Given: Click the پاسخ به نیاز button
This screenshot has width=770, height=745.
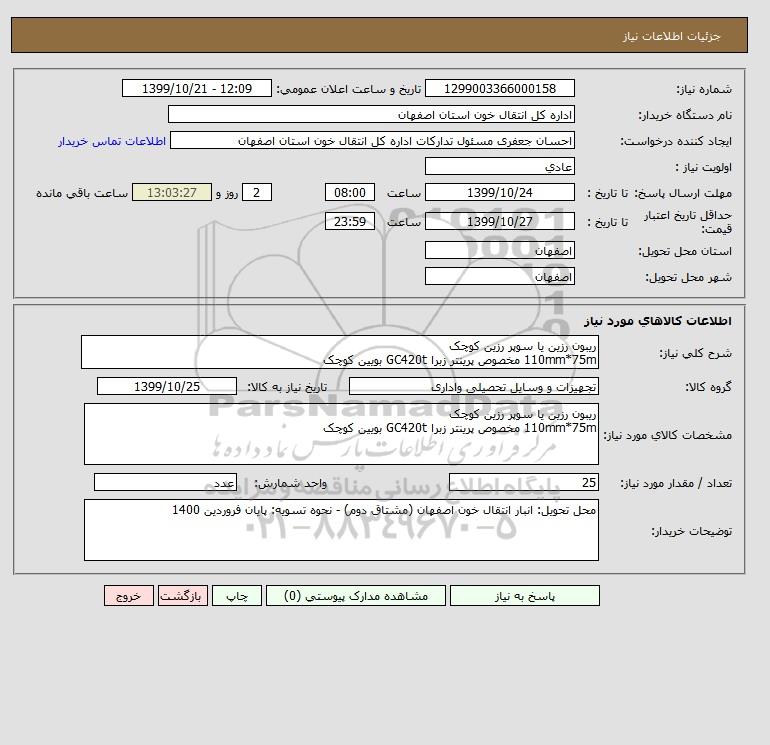Looking at the screenshot, I should point(524,596).
